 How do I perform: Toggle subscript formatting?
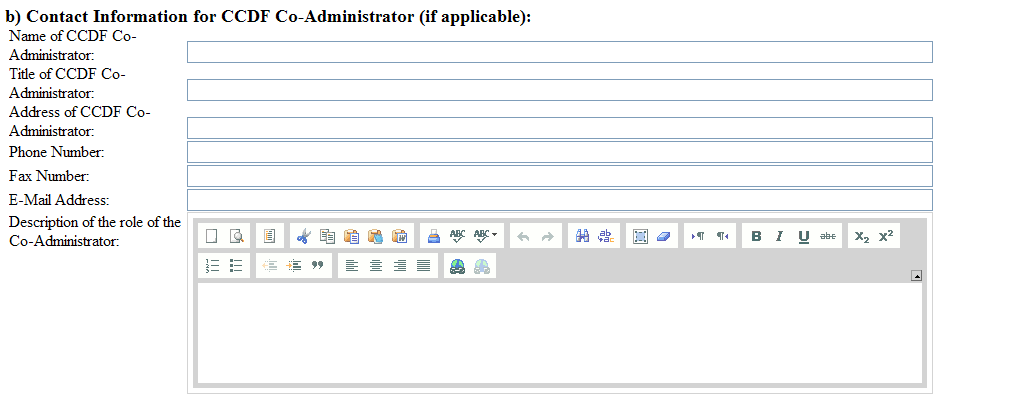pyautogui.click(x=862, y=237)
